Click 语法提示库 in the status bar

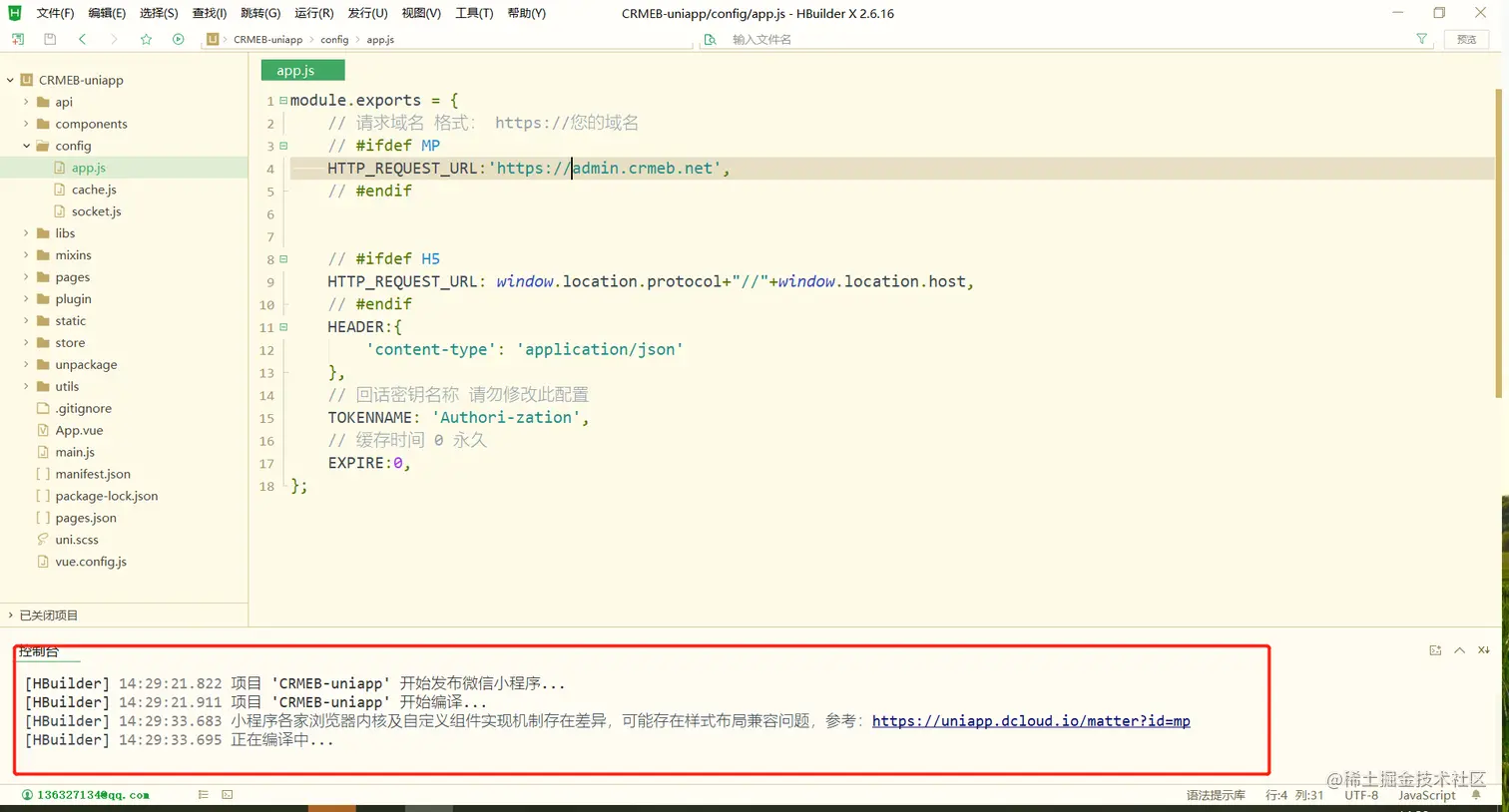(1216, 795)
